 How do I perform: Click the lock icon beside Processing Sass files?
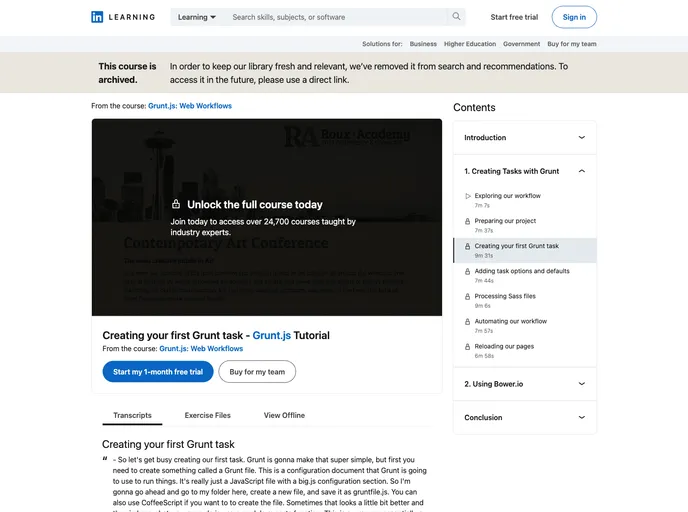click(x=467, y=296)
